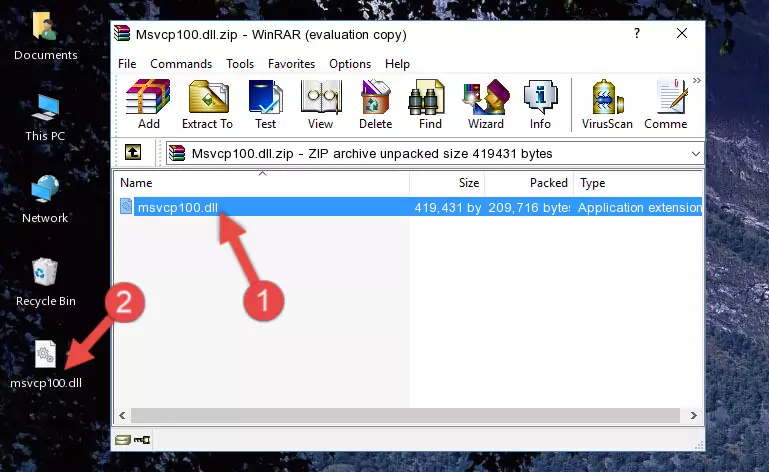
Task: Click the Add toolbar icon
Action: coord(148,104)
